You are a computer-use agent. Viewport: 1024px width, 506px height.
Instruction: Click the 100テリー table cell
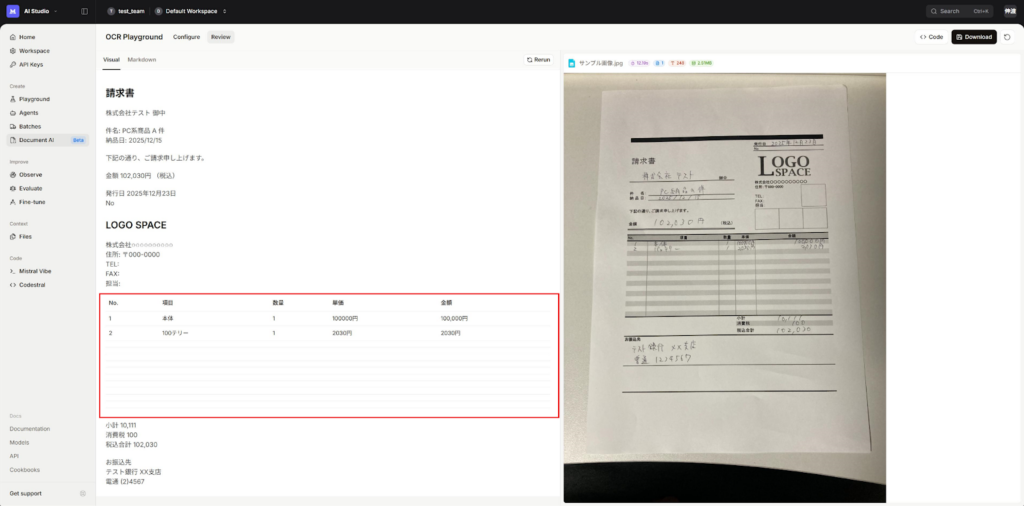click(x=176, y=333)
